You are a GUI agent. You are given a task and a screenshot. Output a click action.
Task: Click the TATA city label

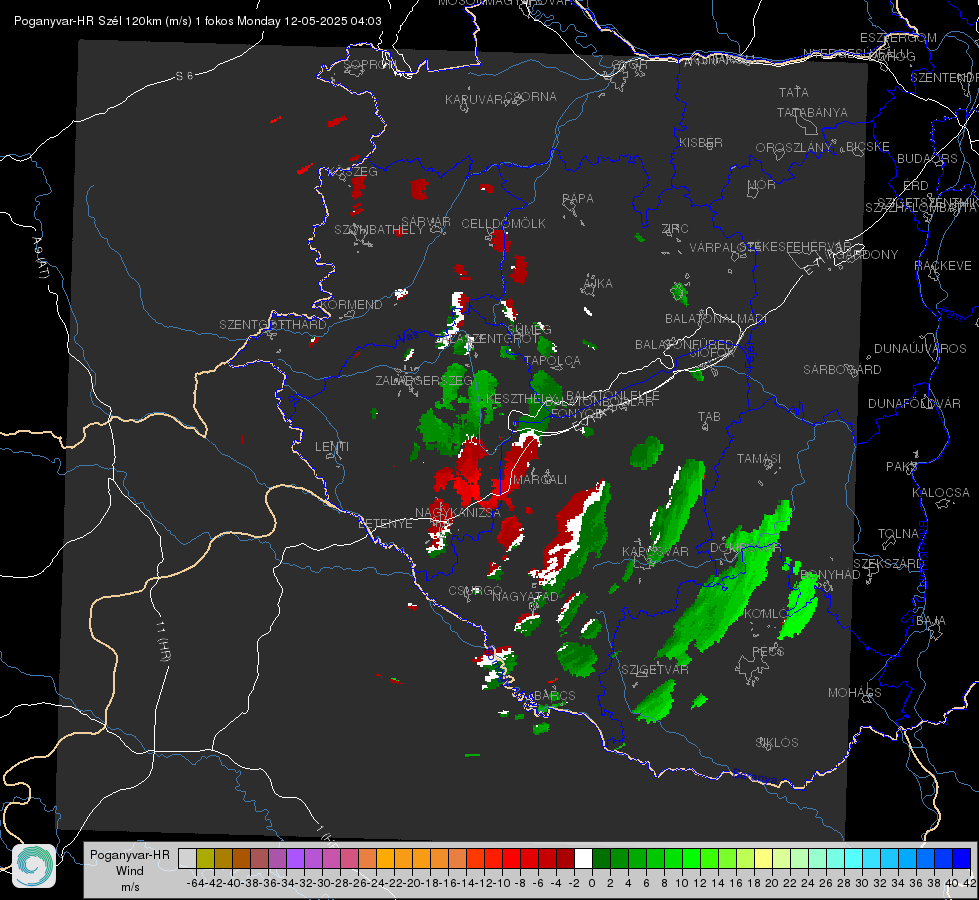pyautogui.click(x=794, y=92)
